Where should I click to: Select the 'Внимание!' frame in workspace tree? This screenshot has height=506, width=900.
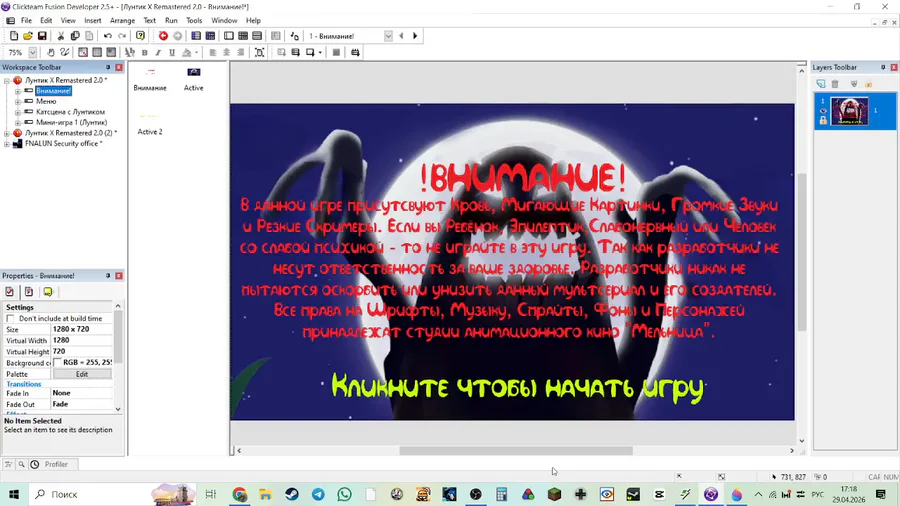pos(53,91)
